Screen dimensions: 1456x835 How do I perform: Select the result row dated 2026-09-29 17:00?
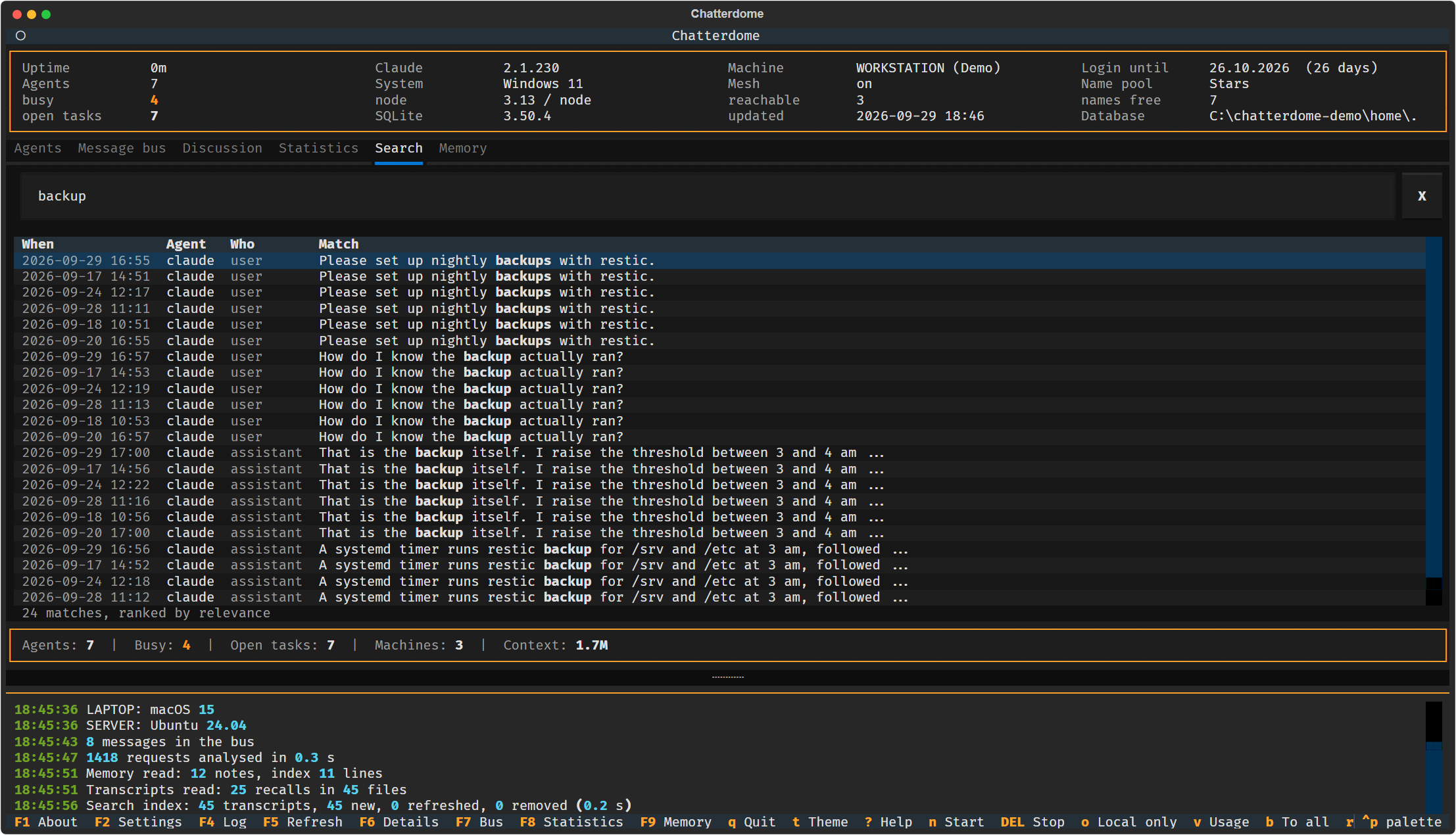click(719, 453)
